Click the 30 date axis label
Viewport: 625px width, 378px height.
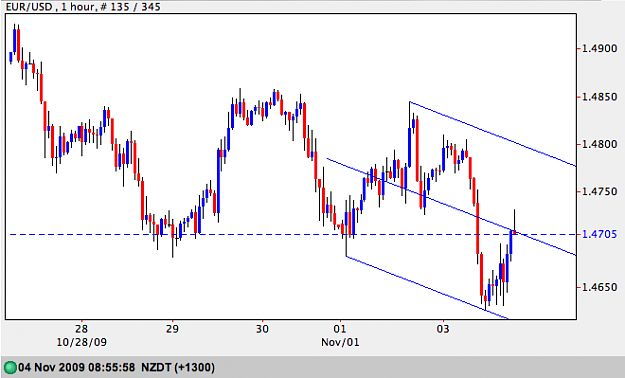[262, 329]
